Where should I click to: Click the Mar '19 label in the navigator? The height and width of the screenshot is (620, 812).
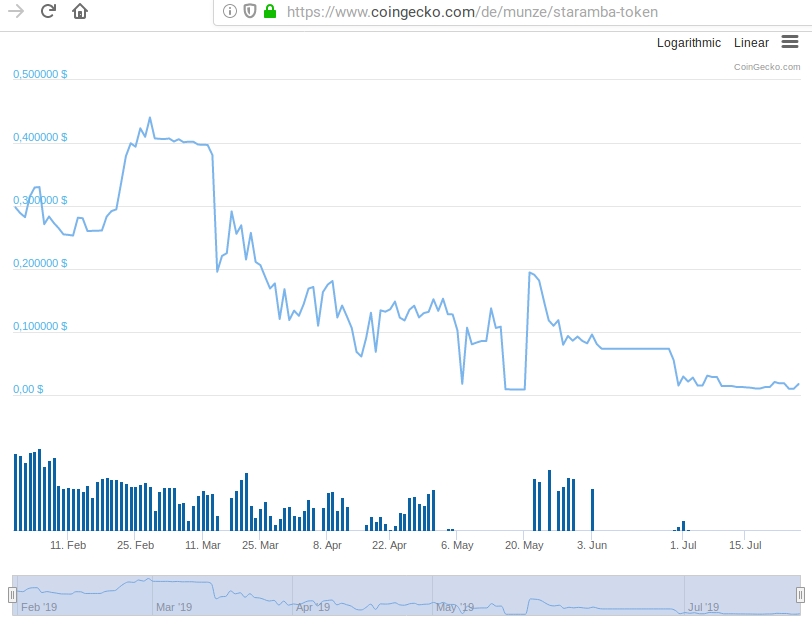(x=172, y=606)
